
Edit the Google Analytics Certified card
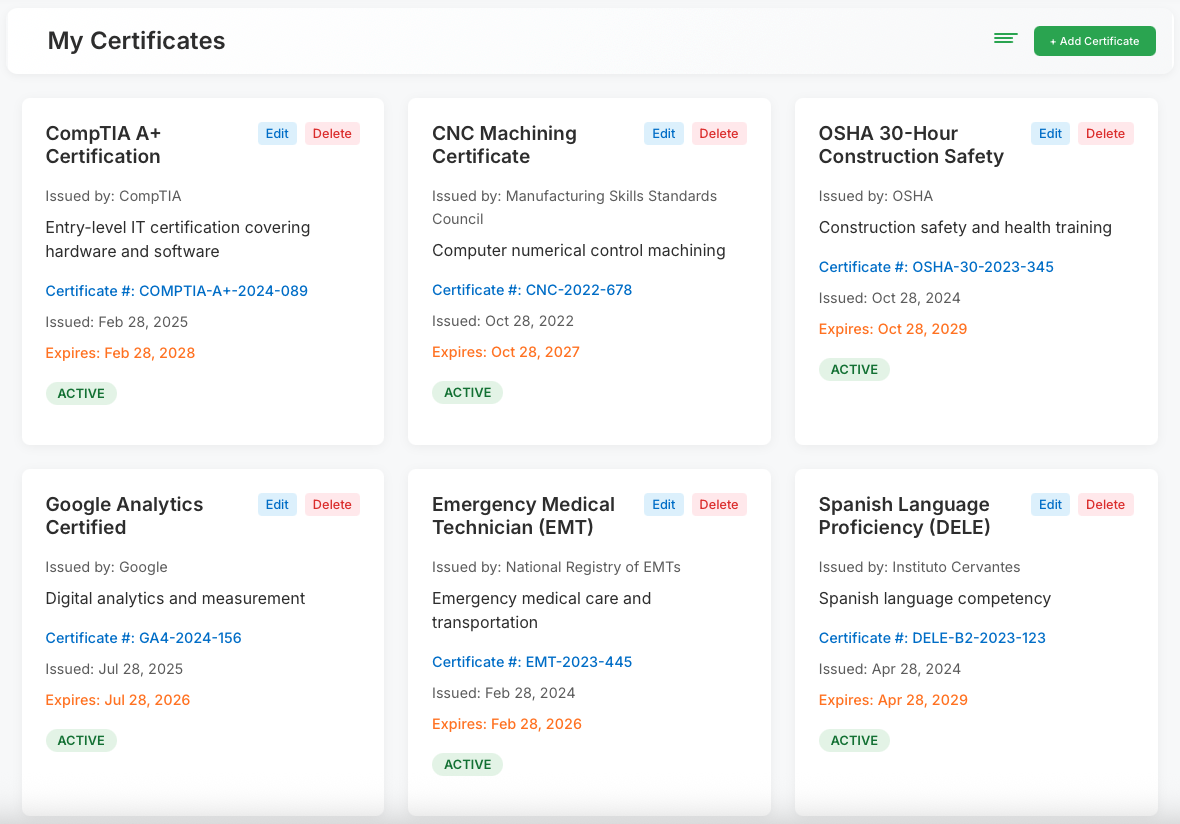[x=277, y=504]
